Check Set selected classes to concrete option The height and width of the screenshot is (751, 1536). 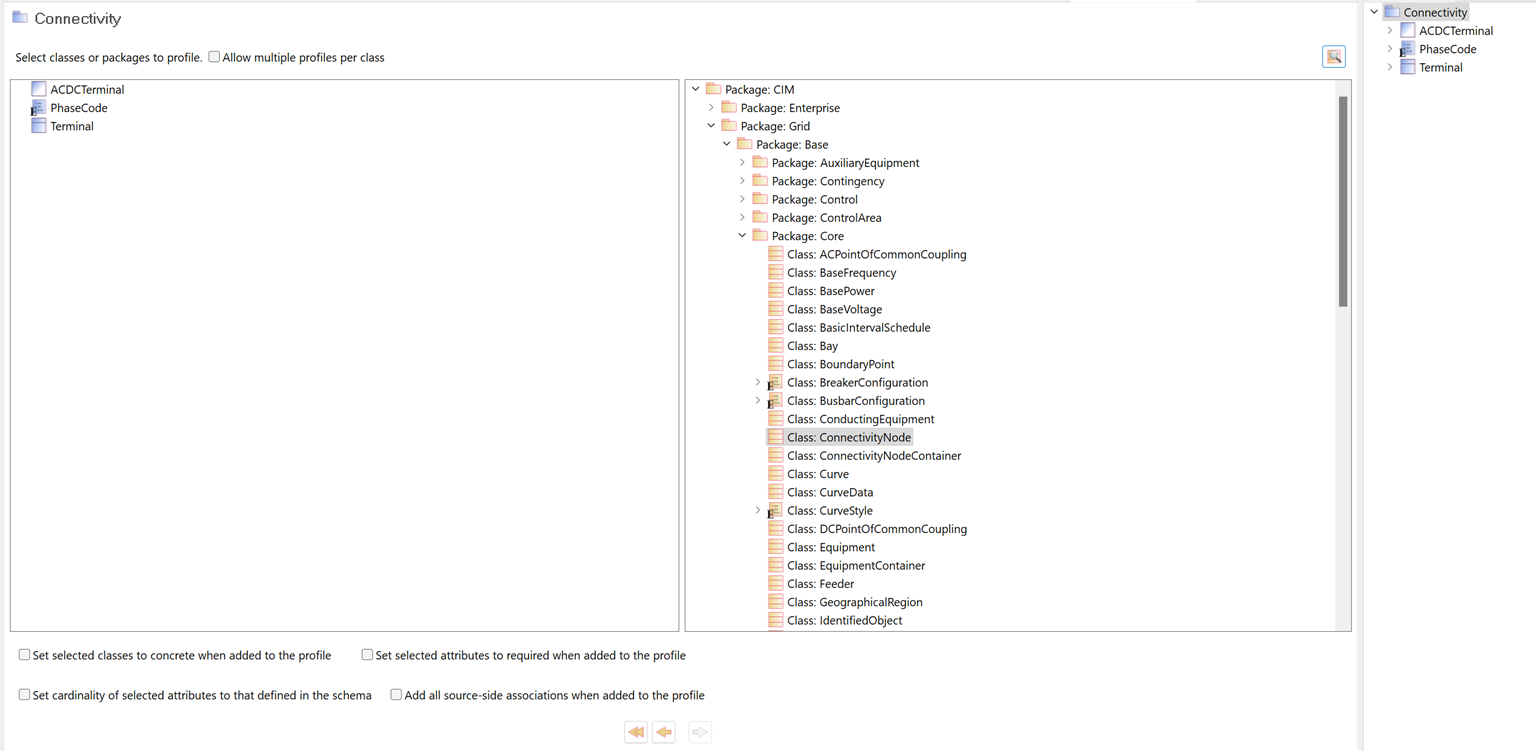[25, 655]
